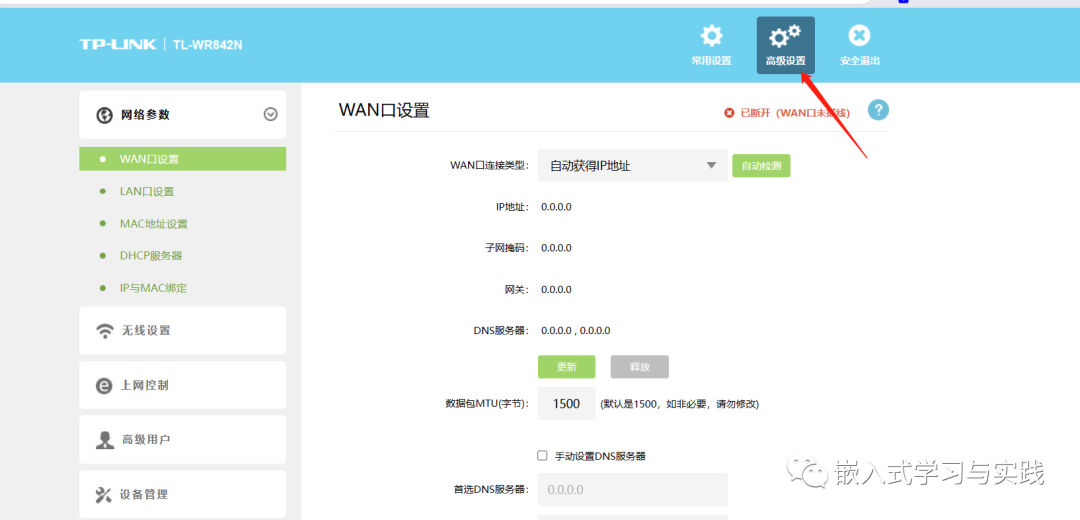Select WAN口设置 in sidebar
This screenshot has width=1080, height=520.
183,159
